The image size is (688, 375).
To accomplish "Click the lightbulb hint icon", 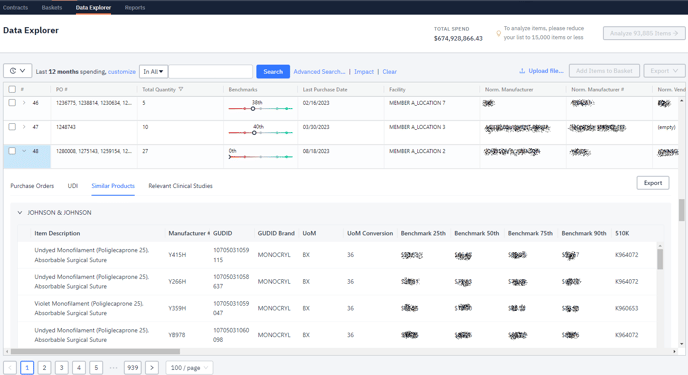I will [x=498, y=33].
